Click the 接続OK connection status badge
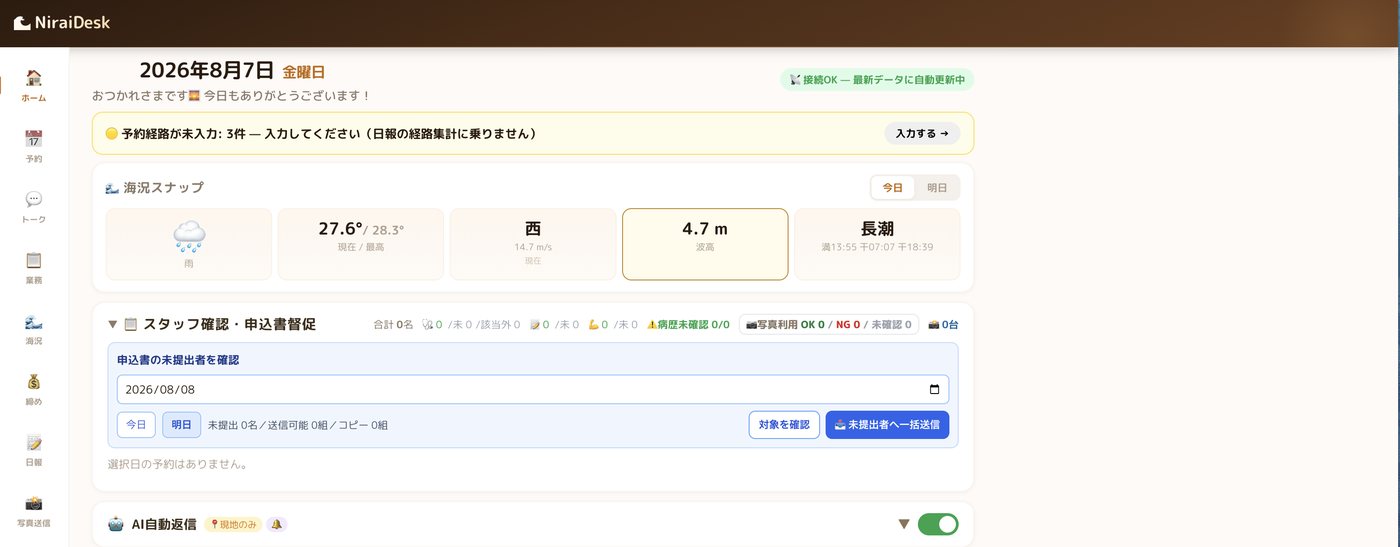Screen dimensions: 1400x547 pos(877,80)
